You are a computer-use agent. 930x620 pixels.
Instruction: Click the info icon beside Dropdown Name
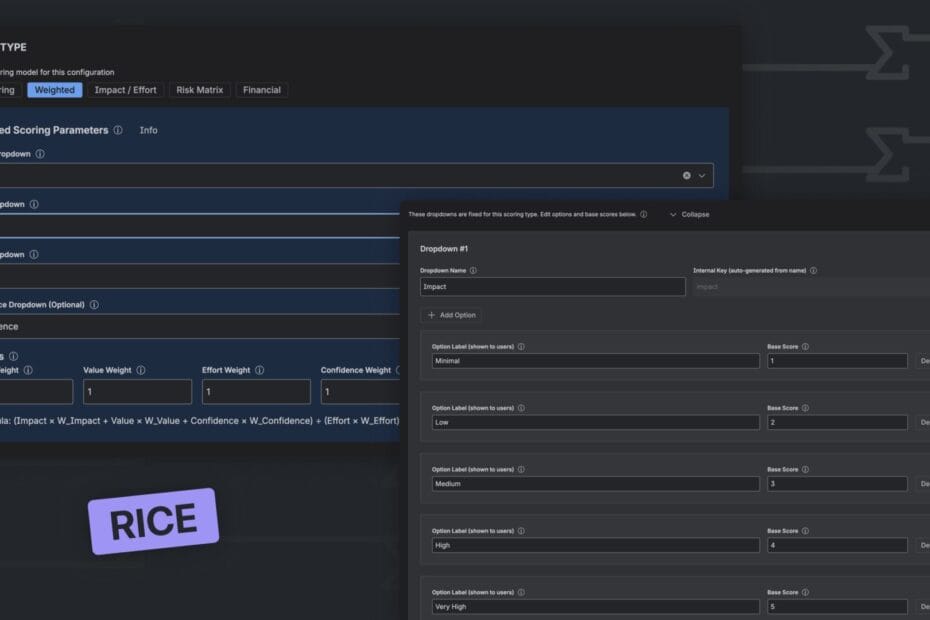[473, 270]
